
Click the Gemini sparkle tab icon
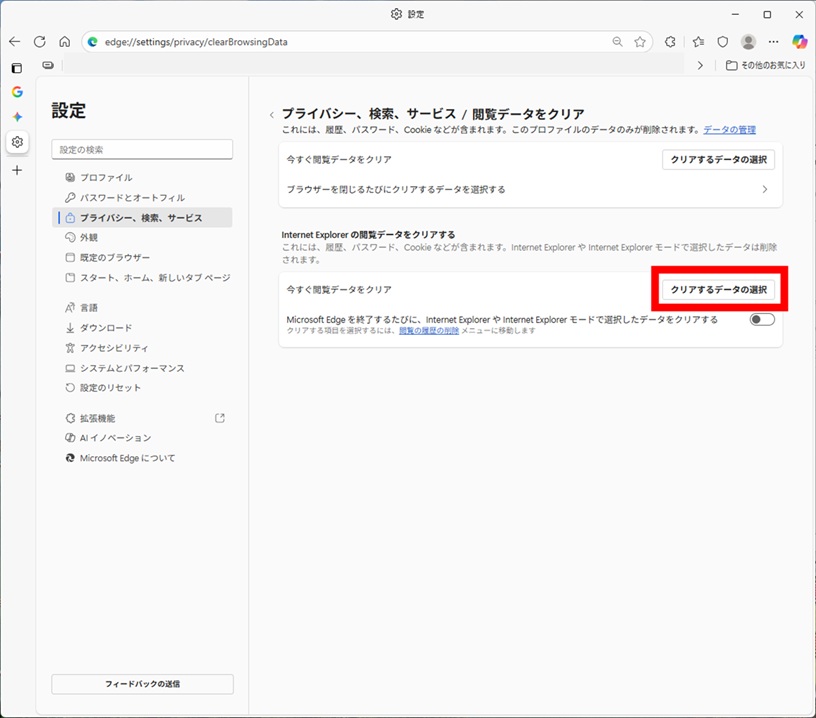pos(17,117)
